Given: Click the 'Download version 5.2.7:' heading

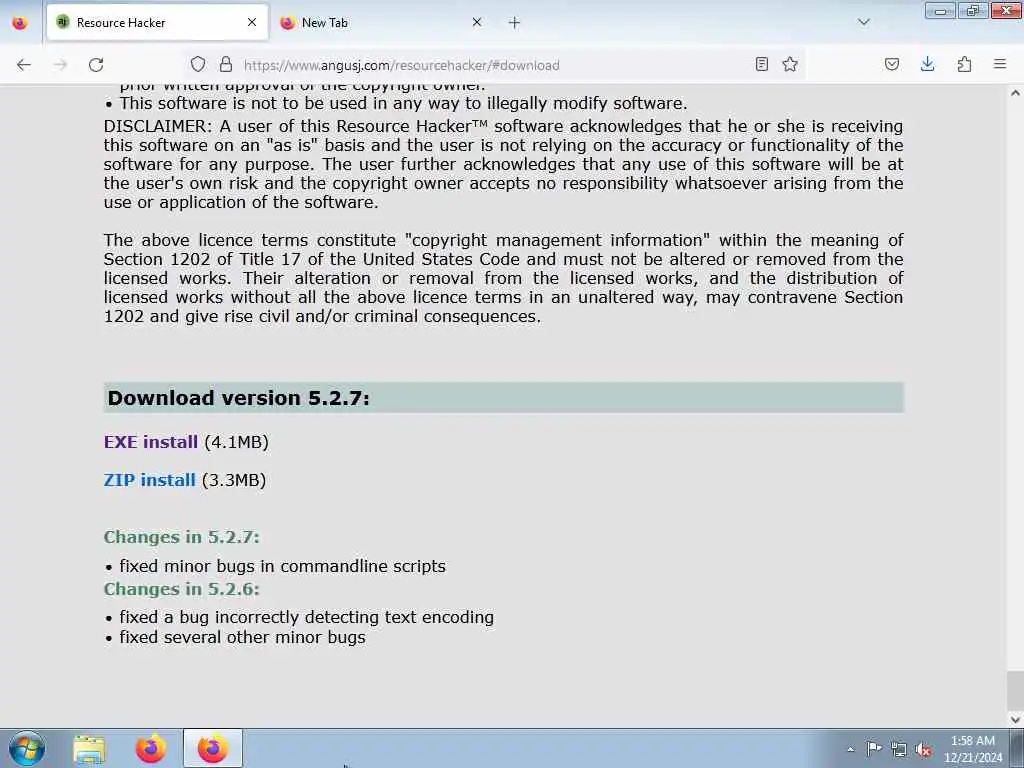Looking at the screenshot, I should pyautogui.click(x=238, y=398).
